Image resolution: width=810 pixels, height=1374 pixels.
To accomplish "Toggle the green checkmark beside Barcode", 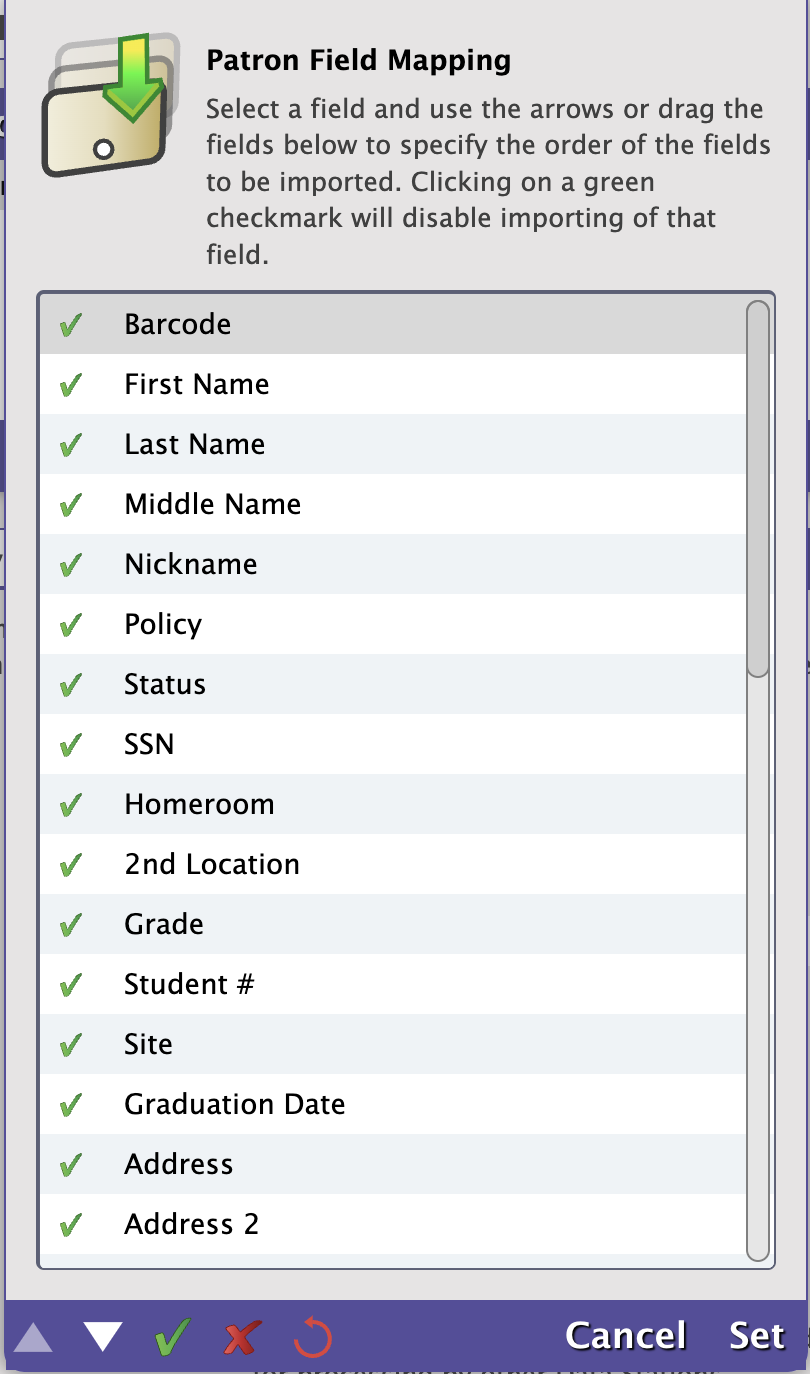I will (70, 325).
